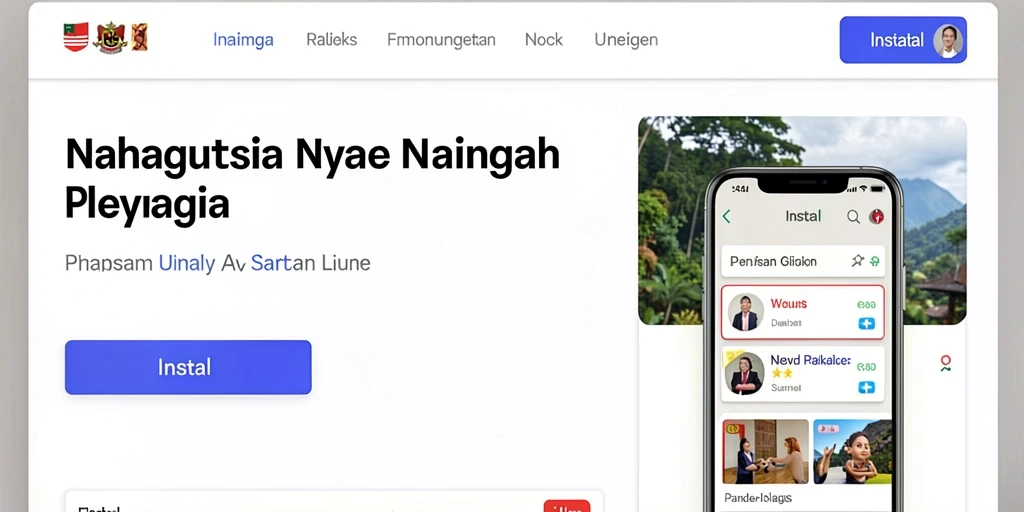
Task: Open the Nock nav tab
Action: click(543, 40)
